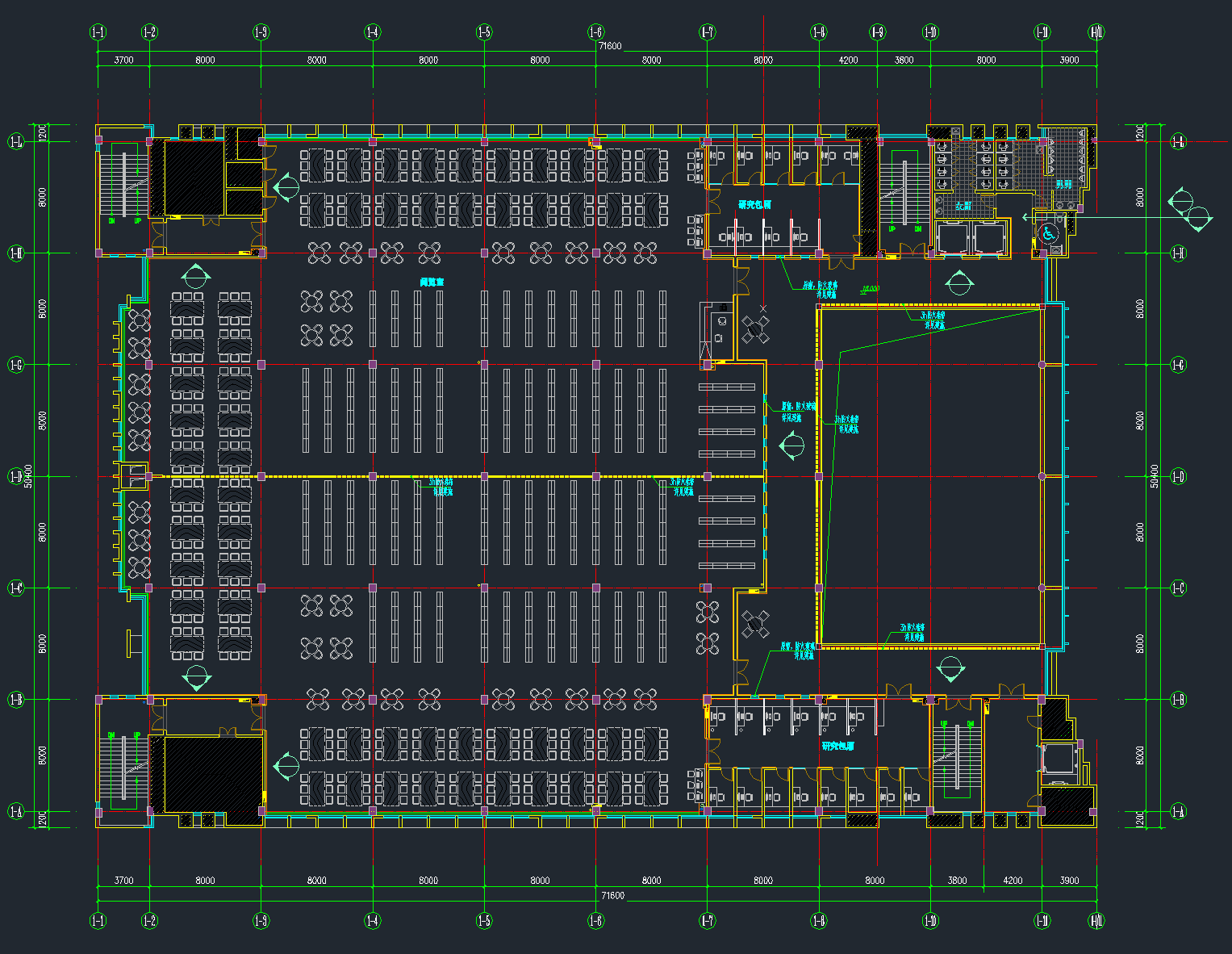
Task: Pick axis bubble 1-D on the left side
Action: pos(15,476)
